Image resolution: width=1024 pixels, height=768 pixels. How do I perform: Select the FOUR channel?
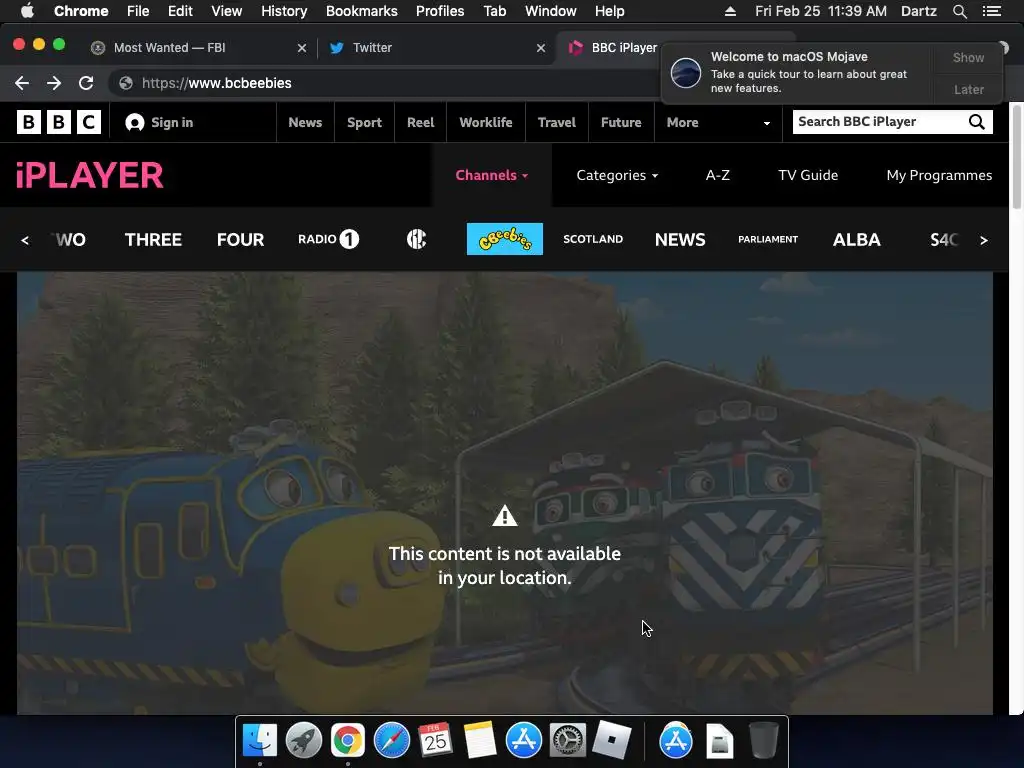(x=240, y=240)
